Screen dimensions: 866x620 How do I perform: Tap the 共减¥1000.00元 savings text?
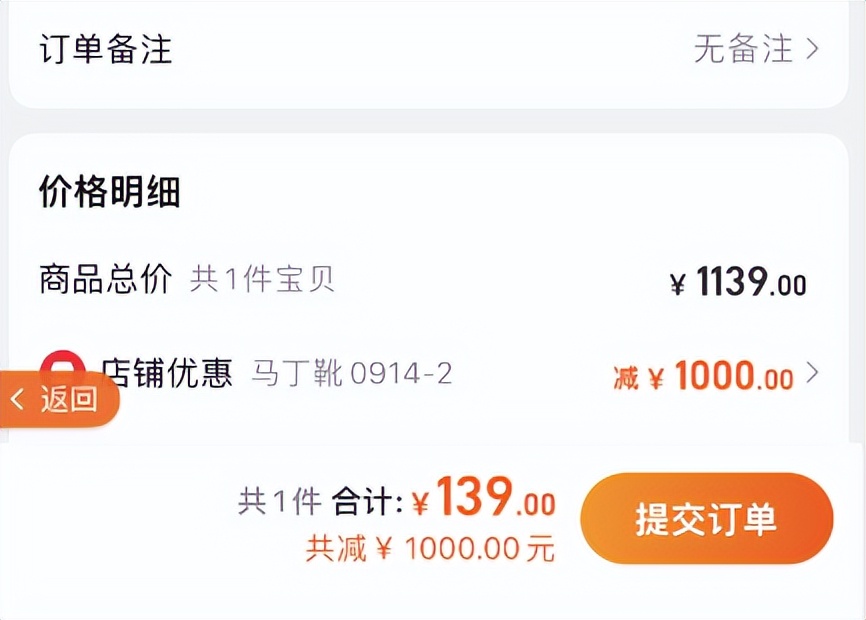(430, 546)
